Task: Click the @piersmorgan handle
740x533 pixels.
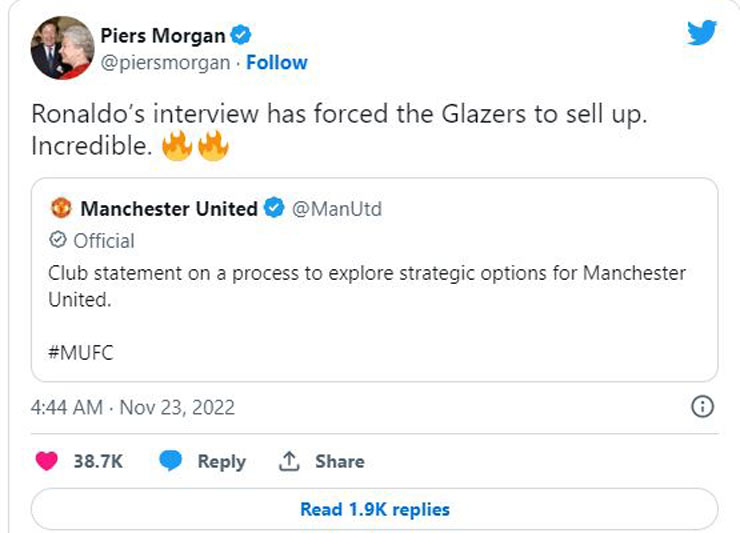Action: click(x=164, y=62)
